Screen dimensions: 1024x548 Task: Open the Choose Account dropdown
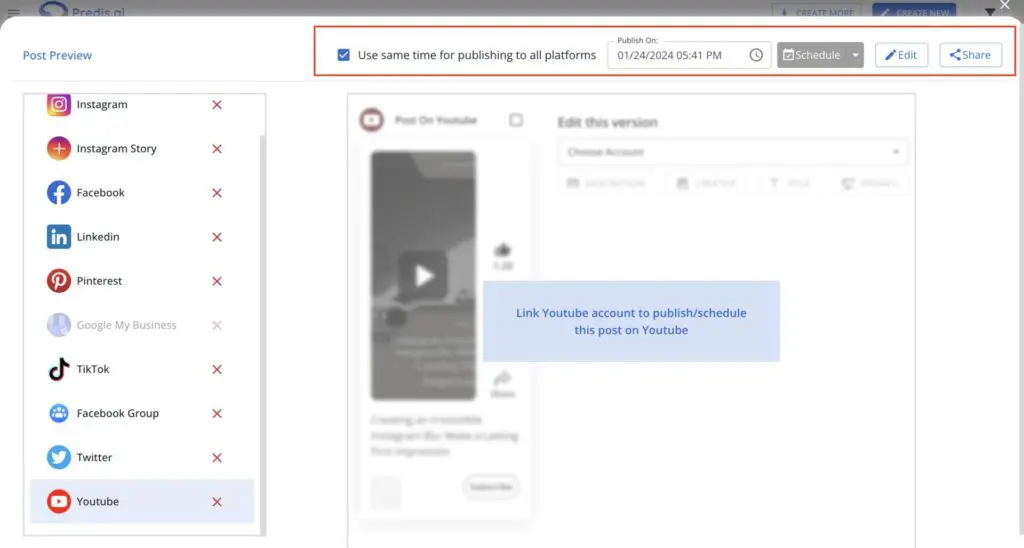click(732, 152)
